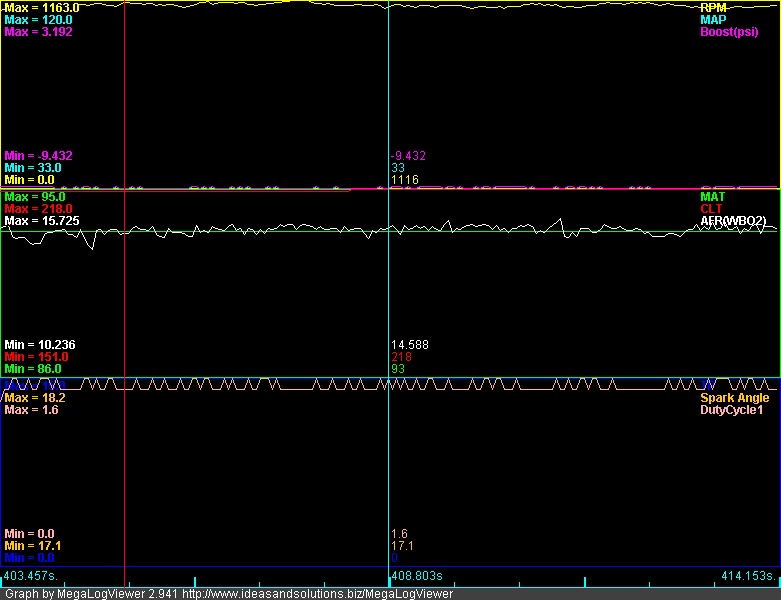
Task: Select the Spark Angle legend label
Action: click(735, 398)
